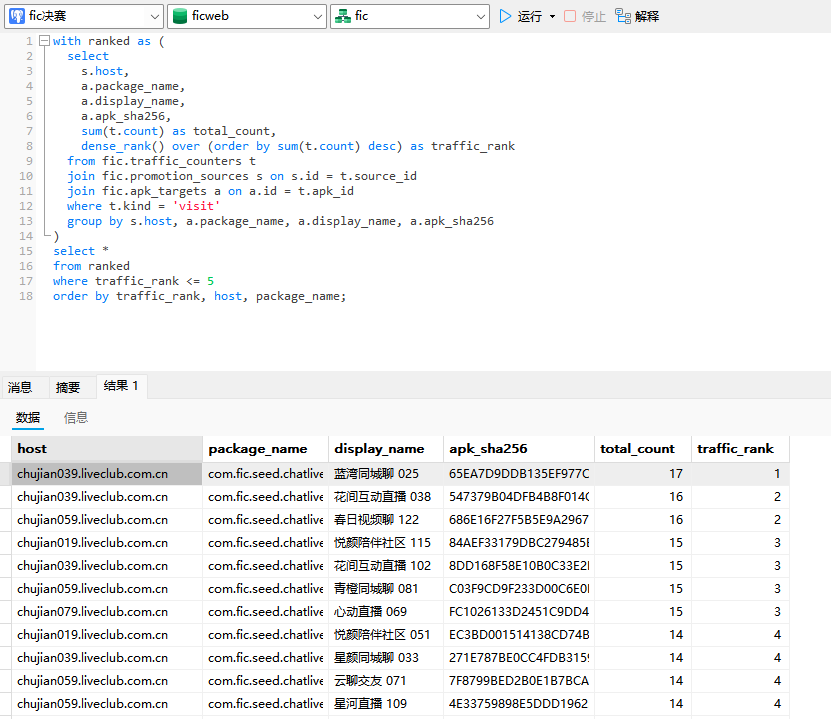831x719 pixels.
Task: Click line number 12 in gutter
Action: (26, 206)
